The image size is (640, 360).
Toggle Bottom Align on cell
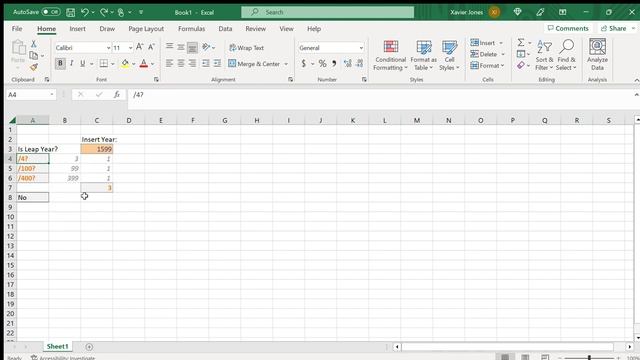click(192, 47)
